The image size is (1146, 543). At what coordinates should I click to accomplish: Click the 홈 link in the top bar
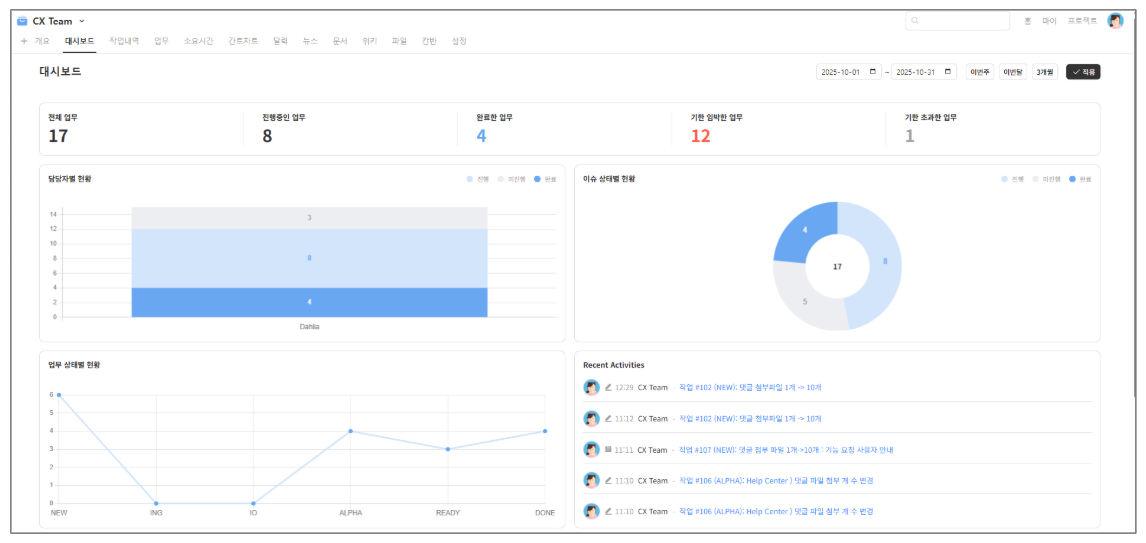pyautogui.click(x=1027, y=21)
